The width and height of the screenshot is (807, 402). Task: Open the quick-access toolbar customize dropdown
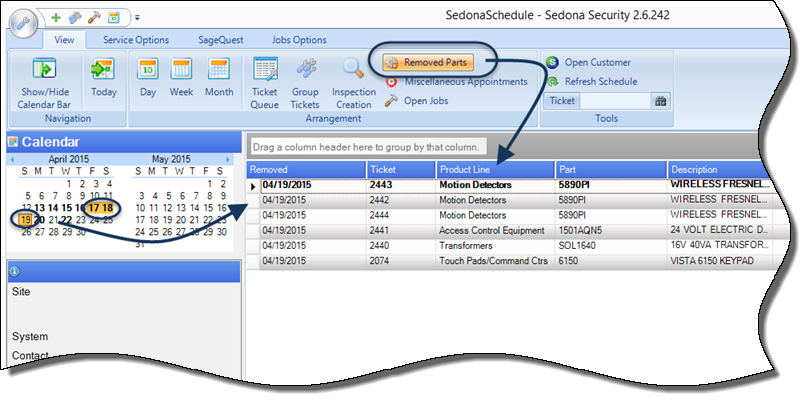click(137, 18)
